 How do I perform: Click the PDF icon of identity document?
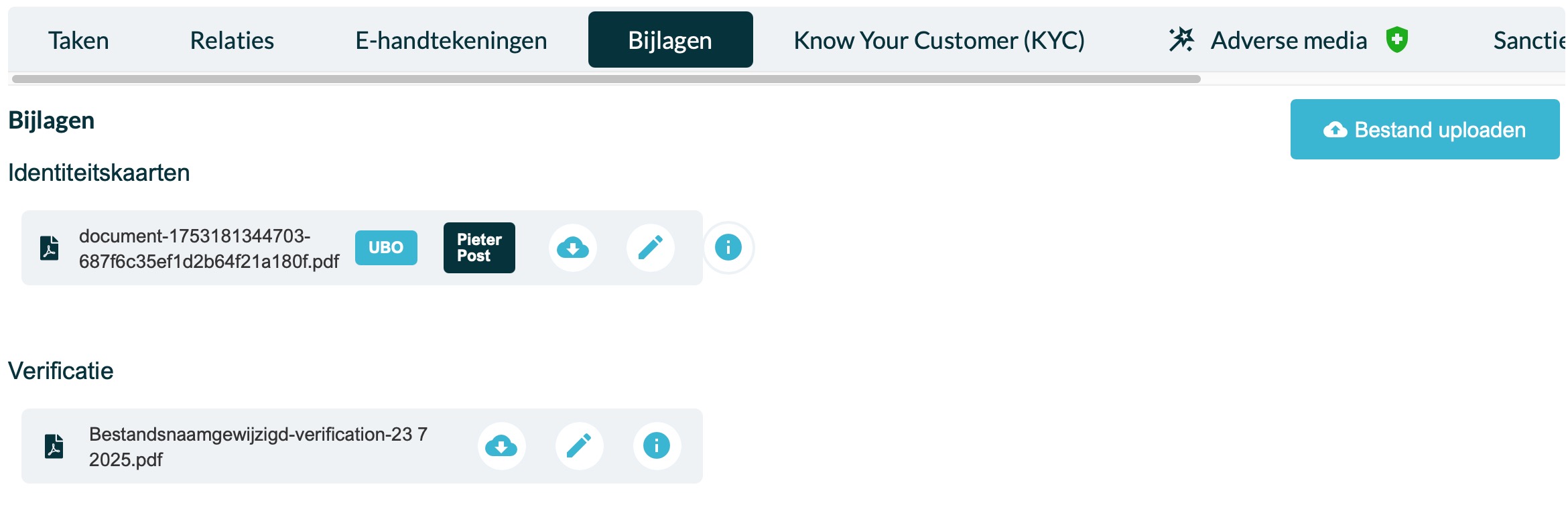pyautogui.click(x=50, y=248)
